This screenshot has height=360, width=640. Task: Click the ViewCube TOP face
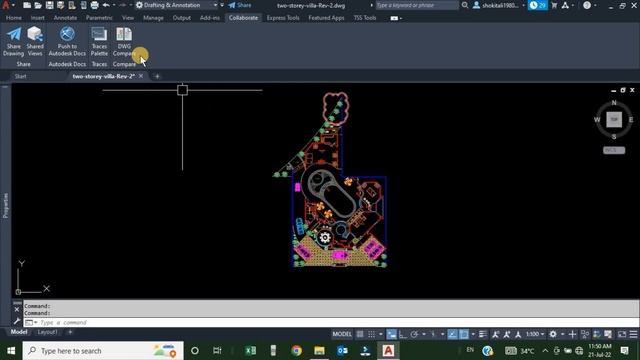tap(614, 120)
